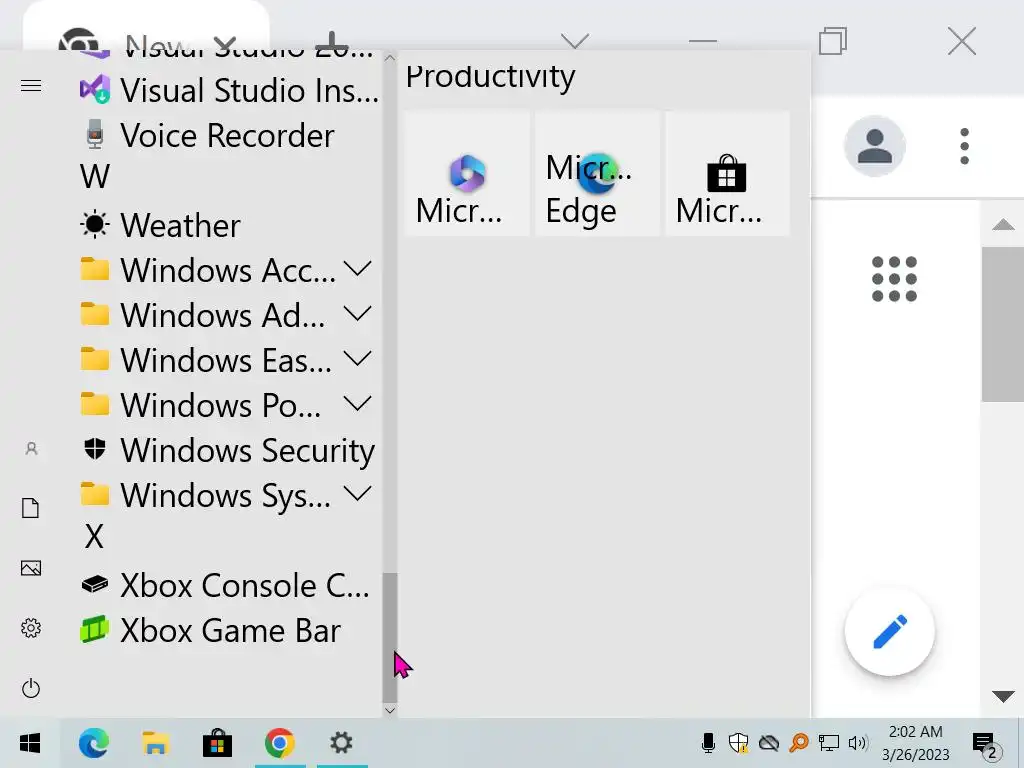
Task: Click the Power button in Start sidebar
Action: 31,688
